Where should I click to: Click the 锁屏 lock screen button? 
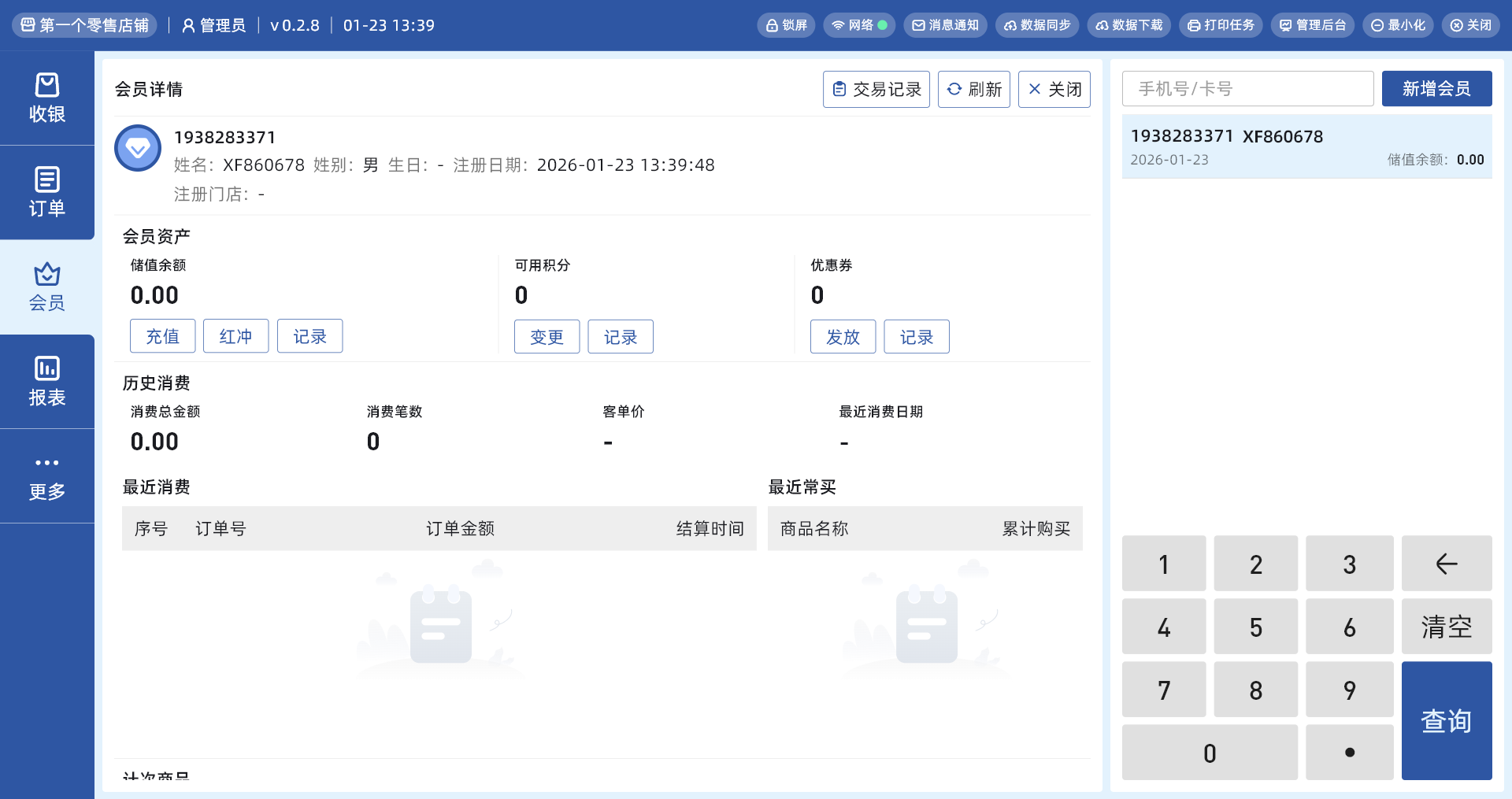coord(786,25)
